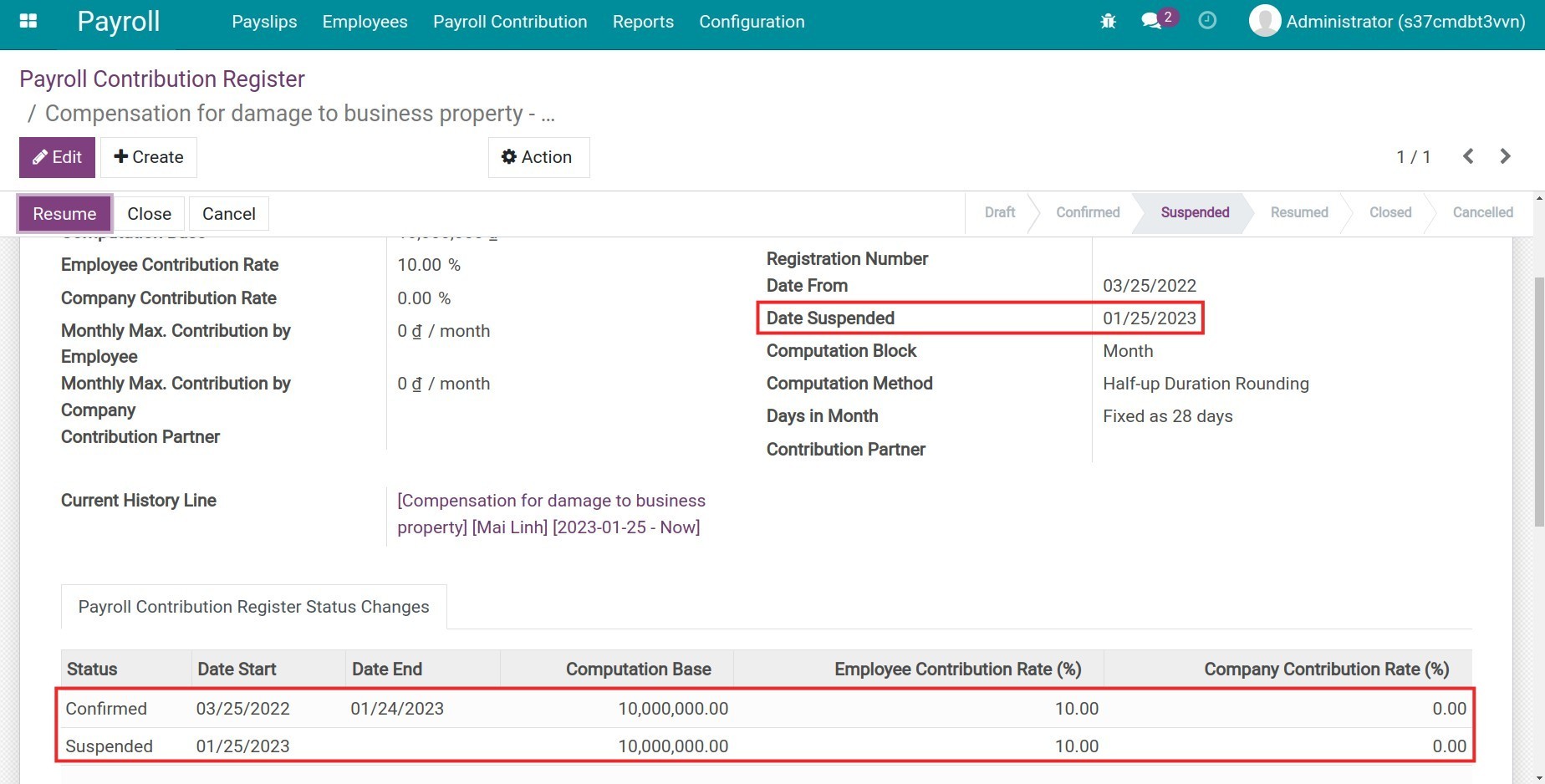This screenshot has height=784, width=1545.
Task: Click the Resume button
Action: click(64, 213)
